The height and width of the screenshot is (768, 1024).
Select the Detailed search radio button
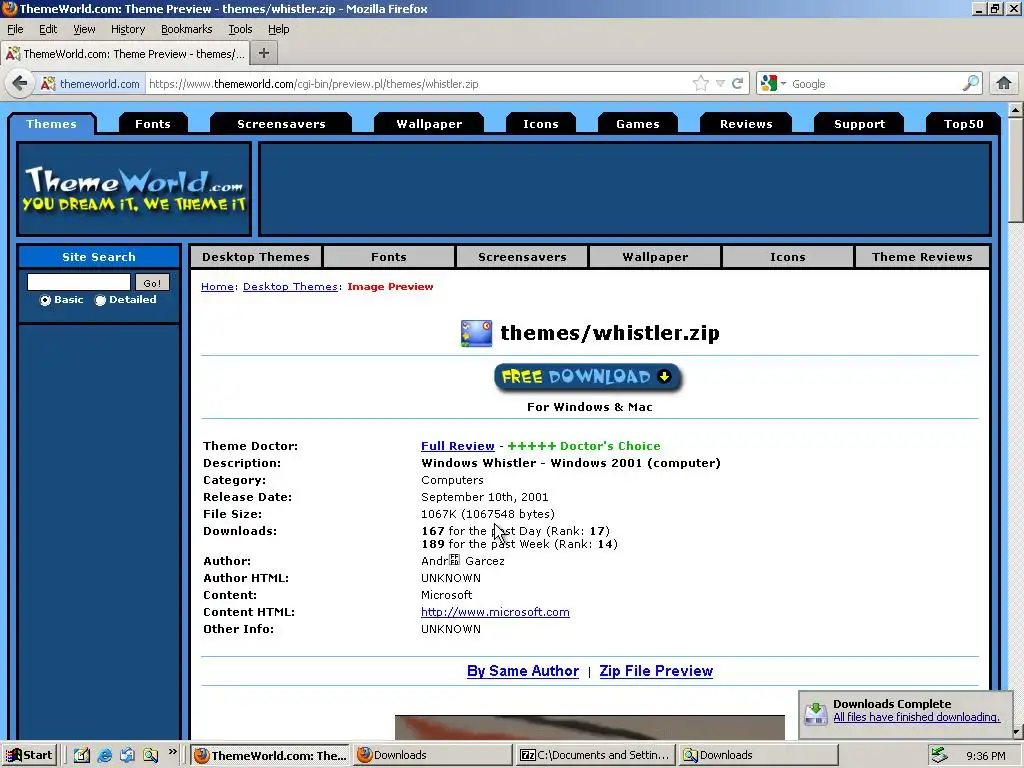pos(100,300)
